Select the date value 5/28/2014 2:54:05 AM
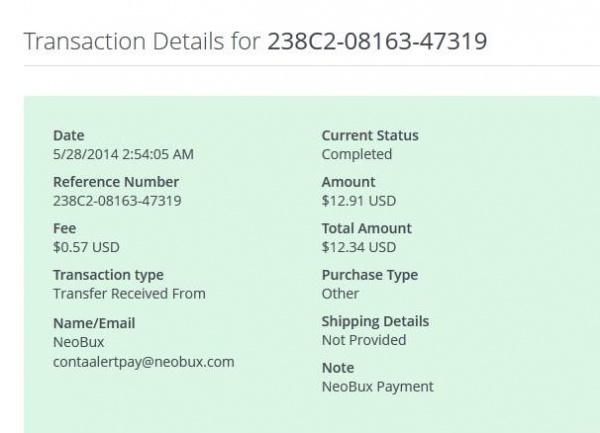Image resolution: width=600 pixels, height=433 pixels. 123,154
